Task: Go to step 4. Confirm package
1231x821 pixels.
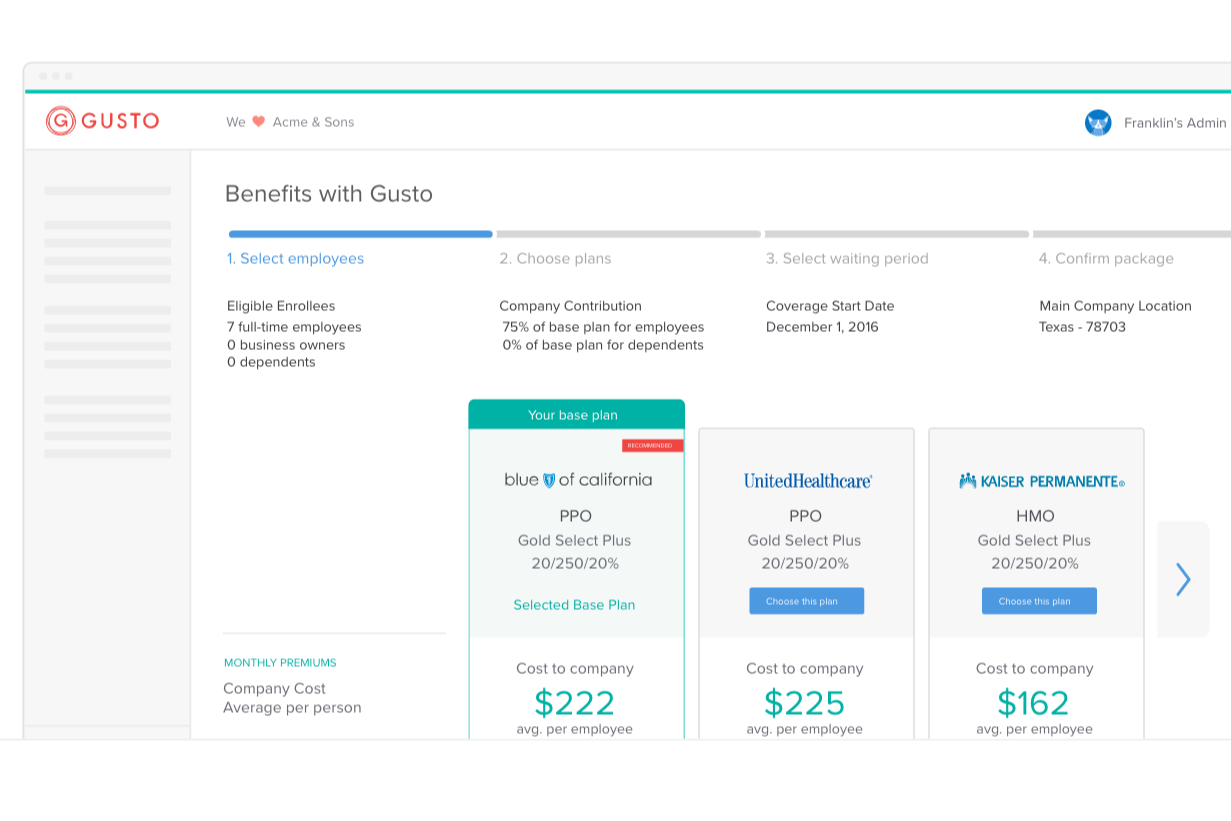Action: coord(1106,259)
